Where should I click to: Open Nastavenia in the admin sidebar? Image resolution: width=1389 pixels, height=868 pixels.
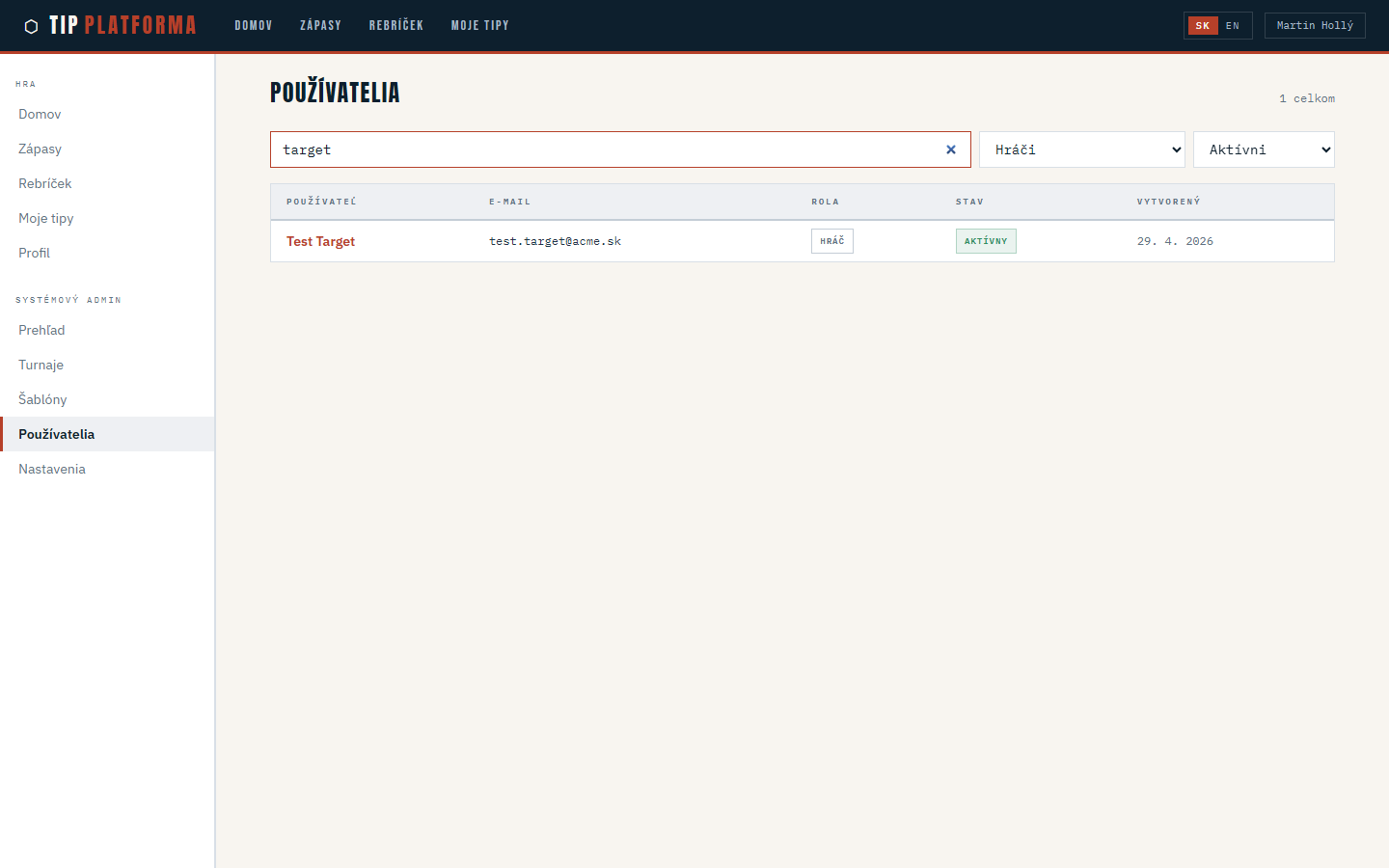51,469
